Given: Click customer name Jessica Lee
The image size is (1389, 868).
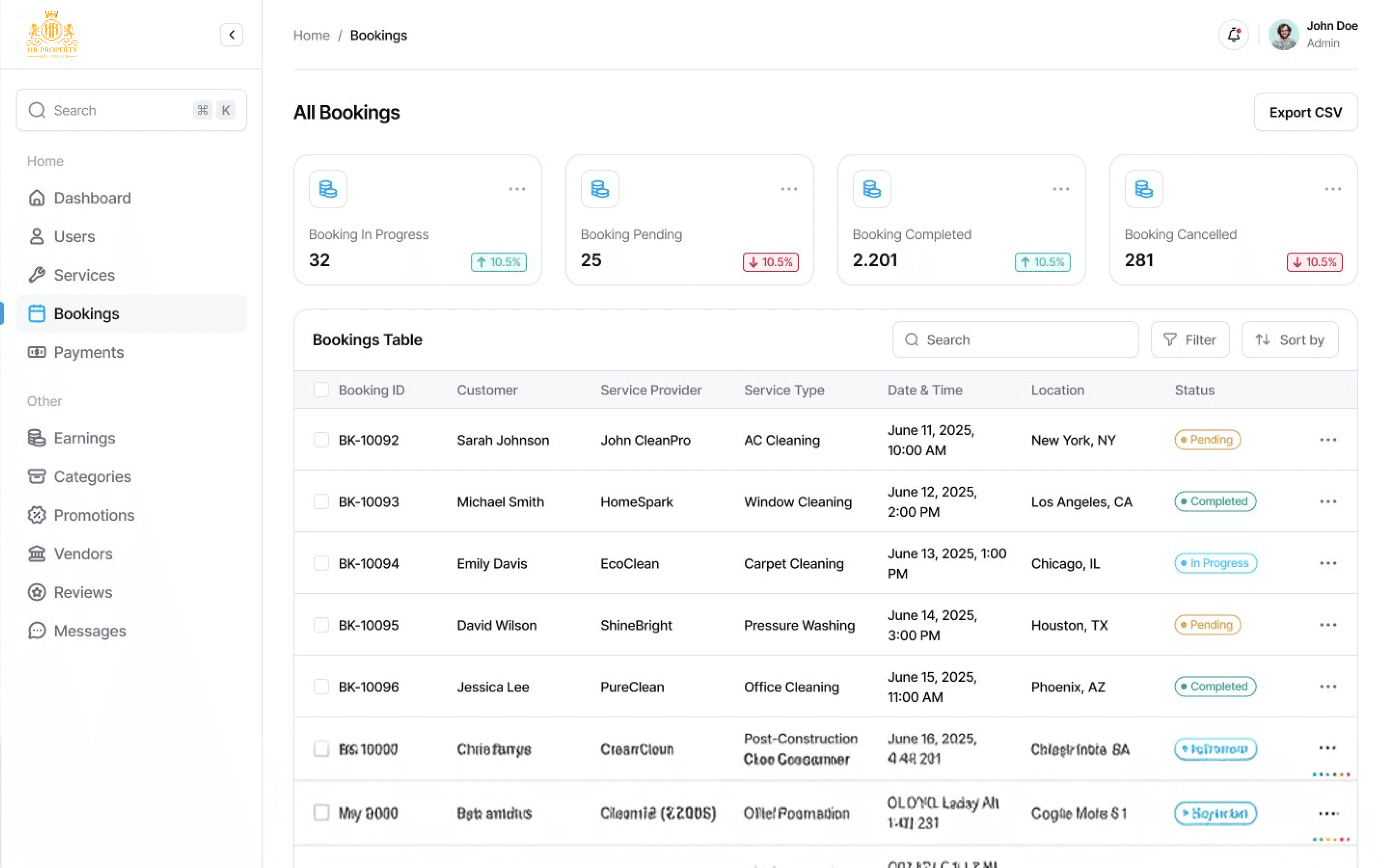Looking at the screenshot, I should (x=493, y=686).
